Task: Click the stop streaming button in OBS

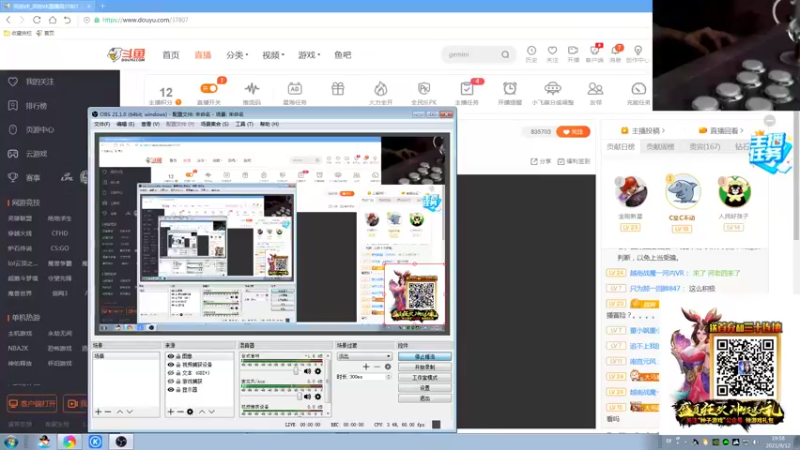Action: [424, 357]
